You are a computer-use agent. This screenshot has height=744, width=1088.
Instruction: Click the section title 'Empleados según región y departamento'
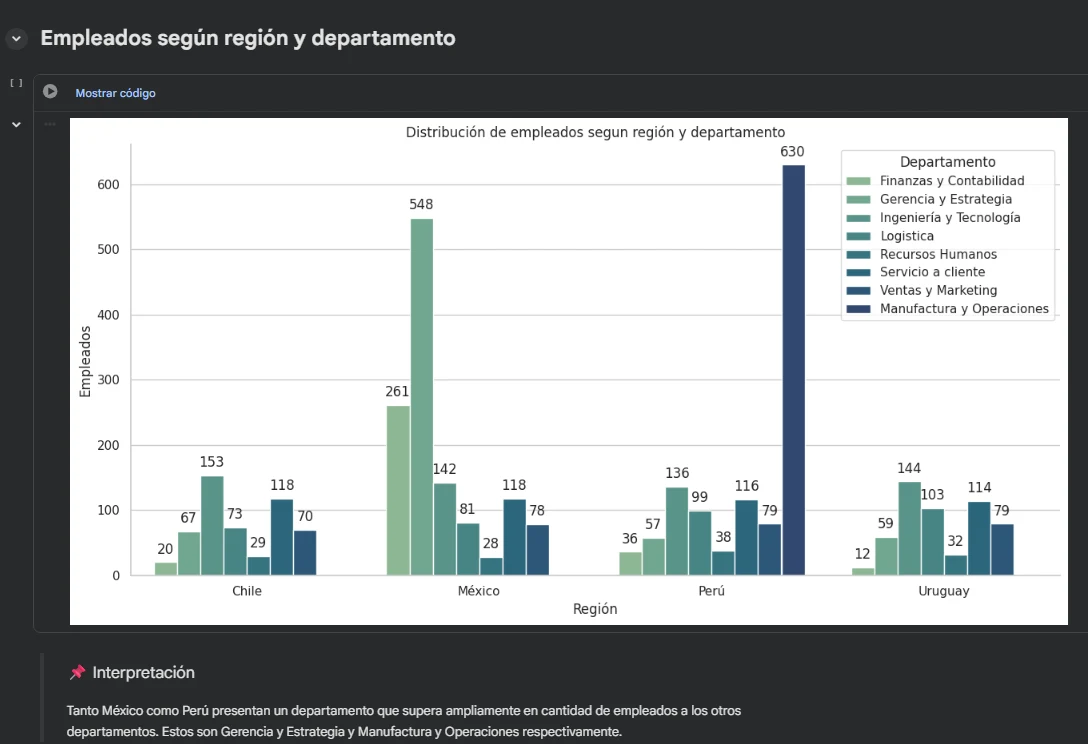tap(248, 38)
